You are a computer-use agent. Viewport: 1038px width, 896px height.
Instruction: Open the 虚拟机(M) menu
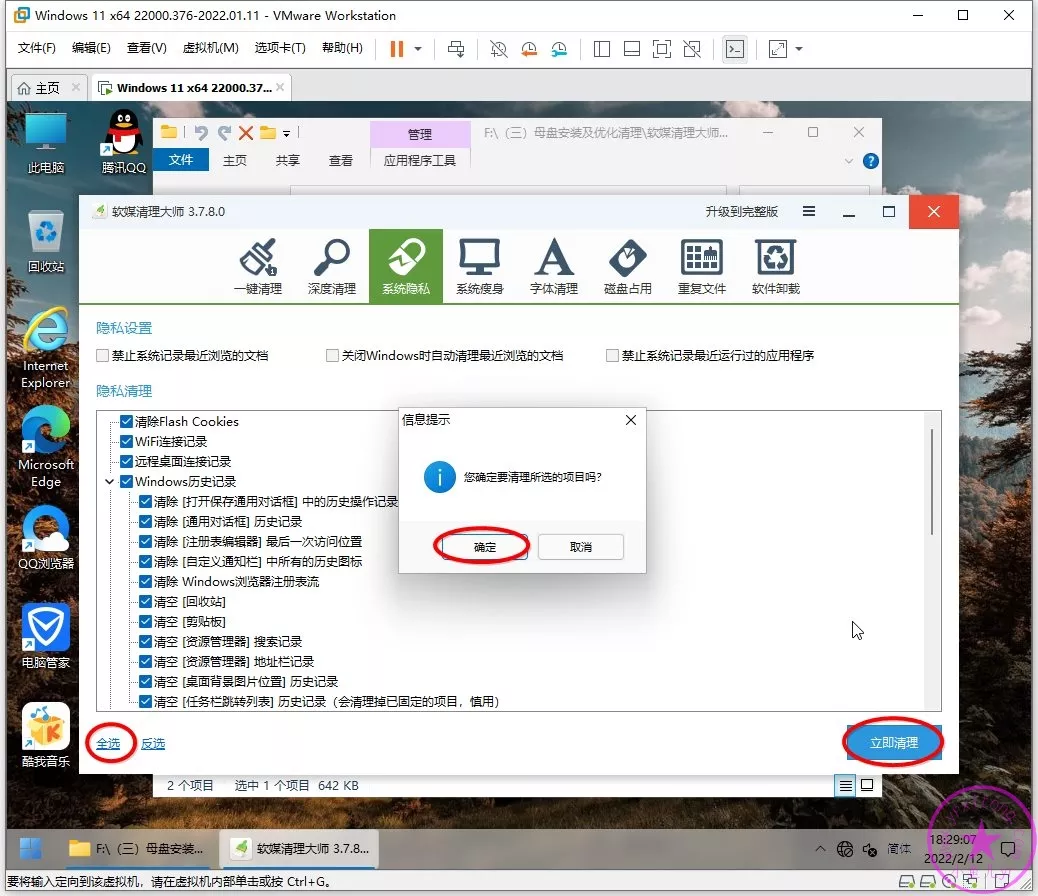pos(210,49)
